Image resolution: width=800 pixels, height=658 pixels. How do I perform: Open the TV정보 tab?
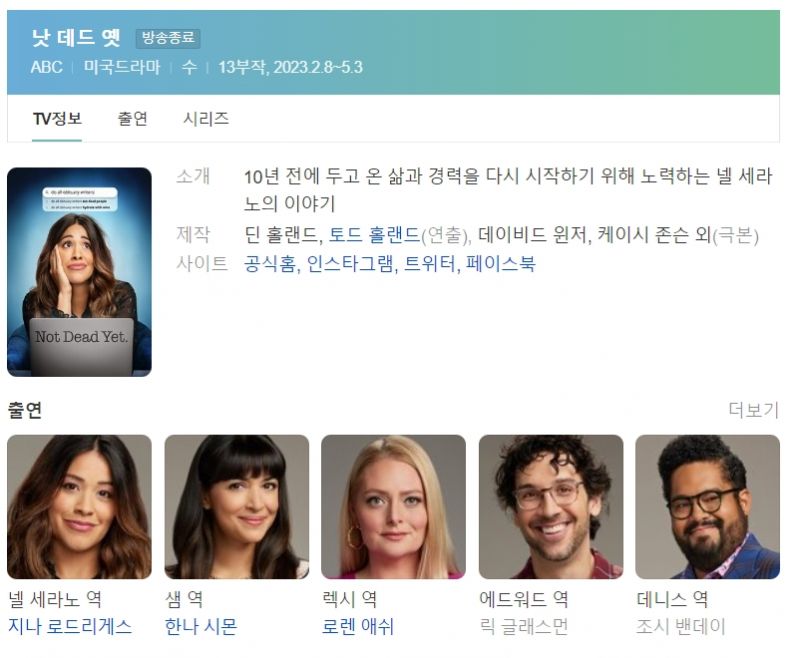[57, 119]
